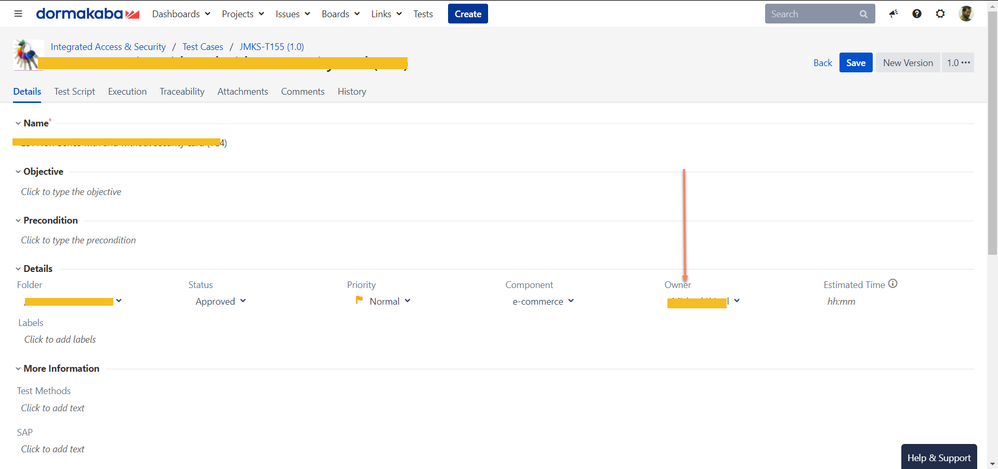Open the Component dropdown showing e-commerce
This screenshot has height=469, width=998.
point(543,301)
